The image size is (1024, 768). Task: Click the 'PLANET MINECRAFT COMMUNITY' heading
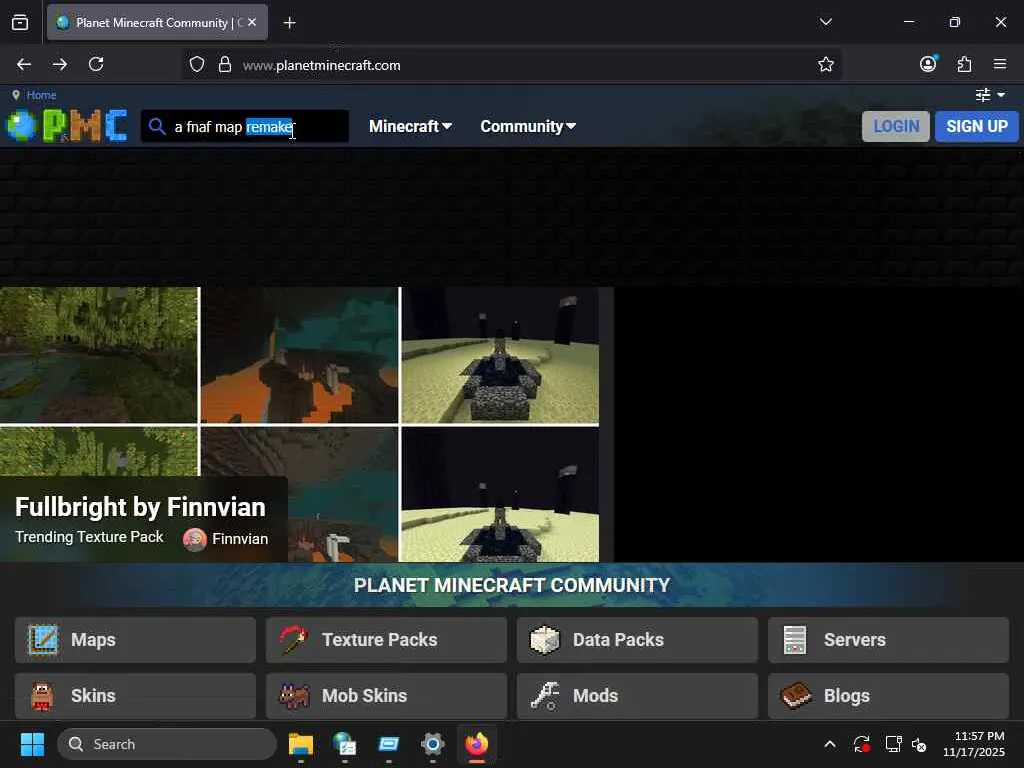[512, 585]
